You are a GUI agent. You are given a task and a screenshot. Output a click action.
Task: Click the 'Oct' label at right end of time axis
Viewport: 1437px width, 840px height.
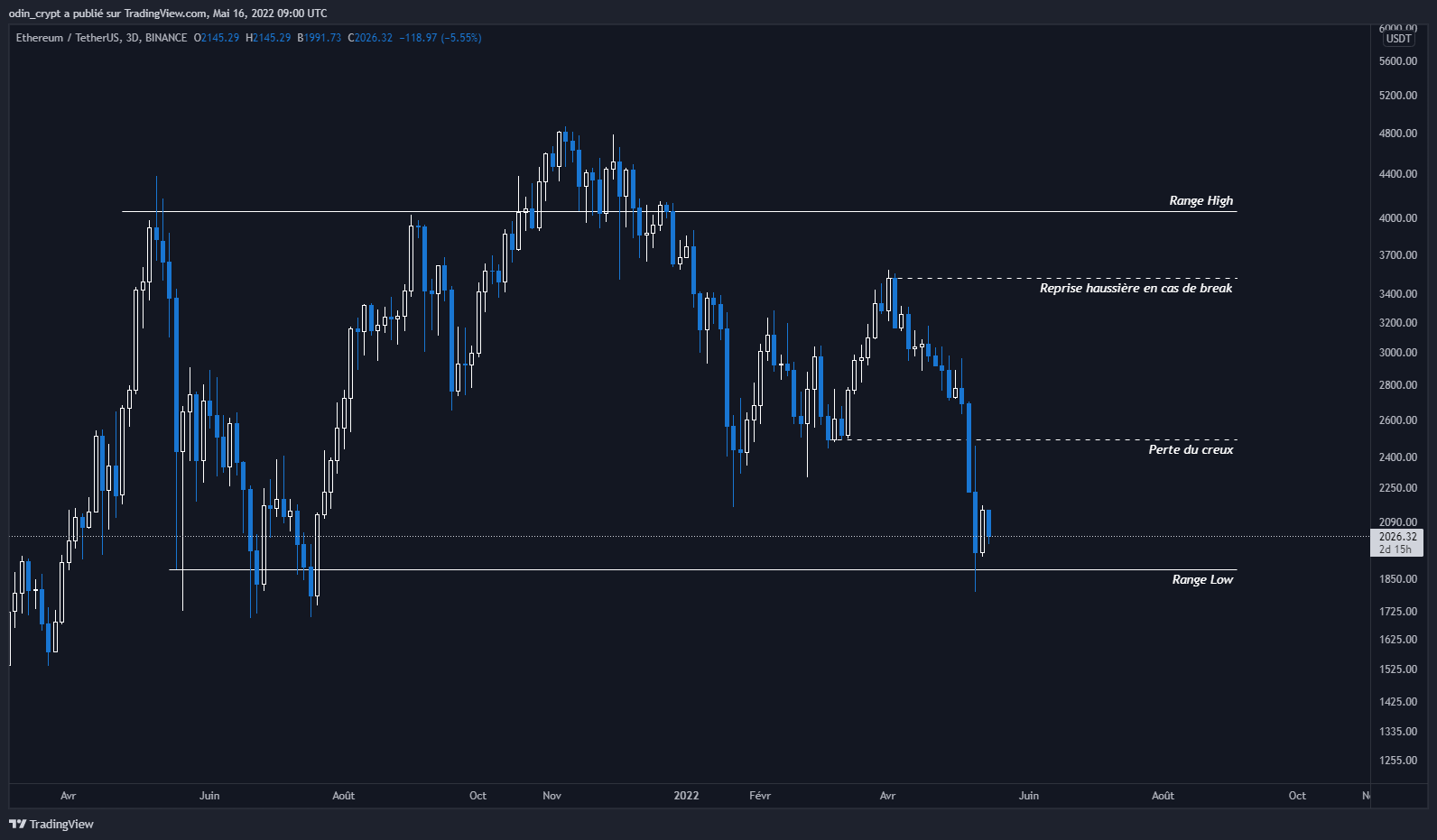coord(1297,796)
